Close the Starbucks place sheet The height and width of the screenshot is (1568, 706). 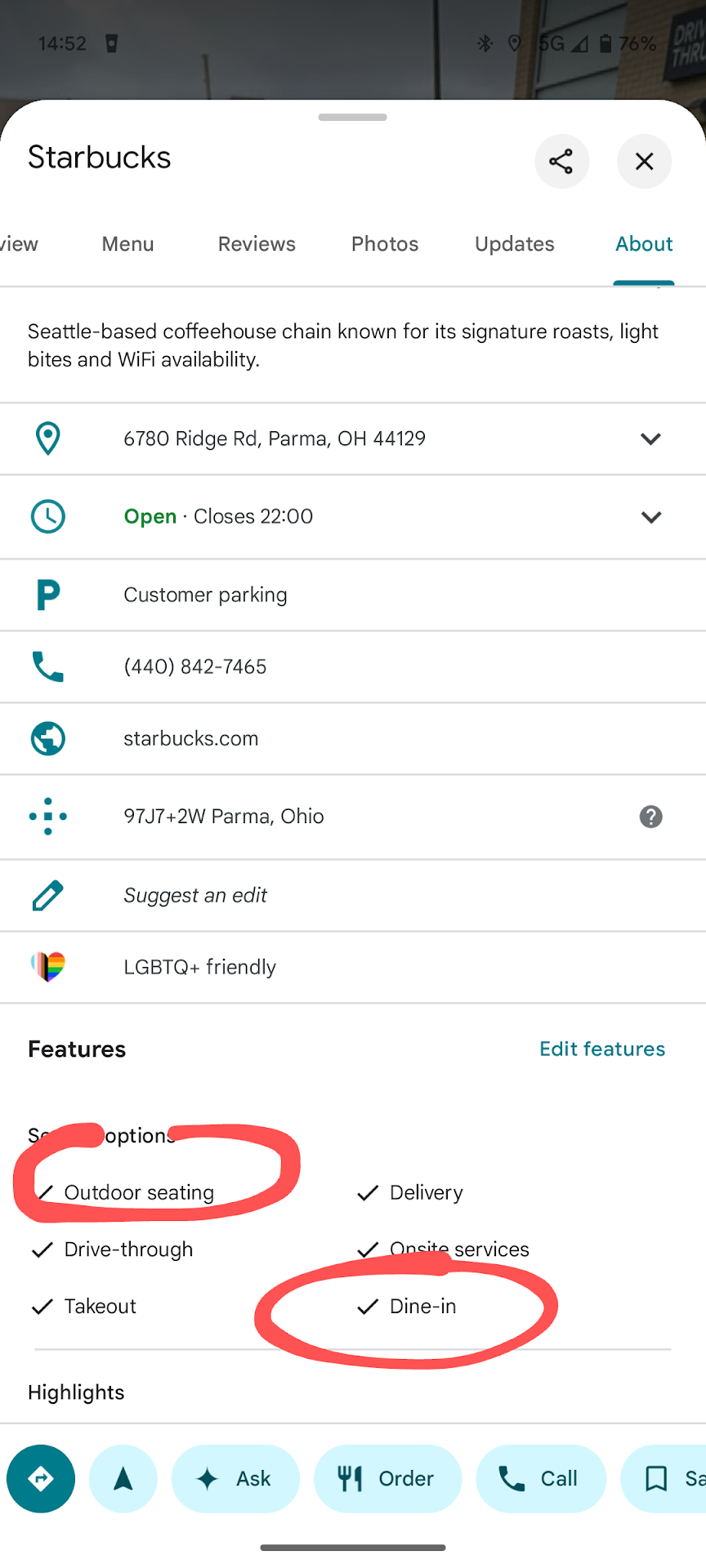(x=644, y=161)
